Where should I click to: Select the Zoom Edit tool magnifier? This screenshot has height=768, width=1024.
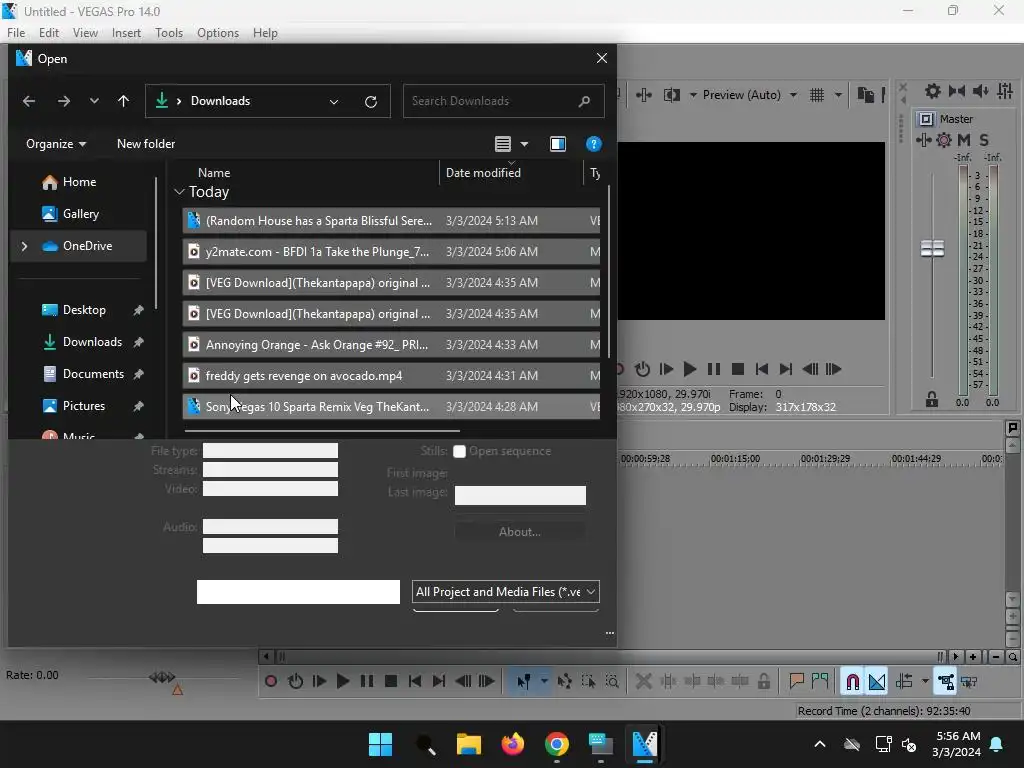click(x=612, y=681)
